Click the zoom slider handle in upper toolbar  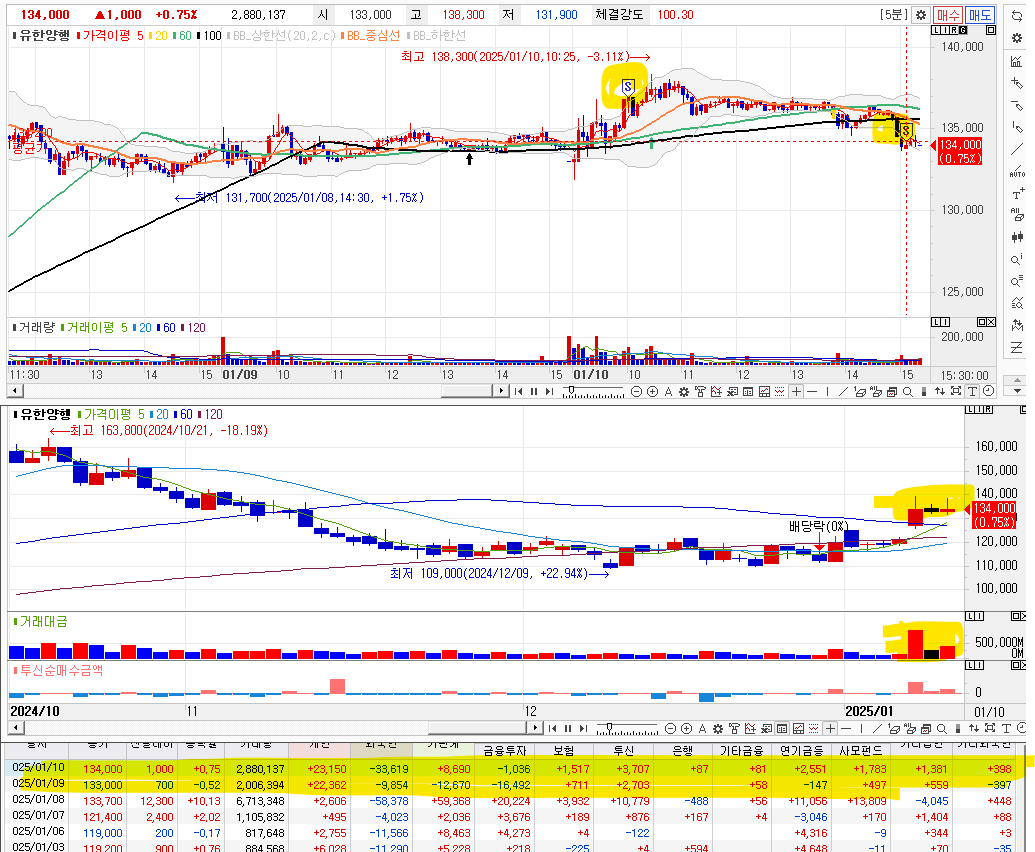point(572,390)
